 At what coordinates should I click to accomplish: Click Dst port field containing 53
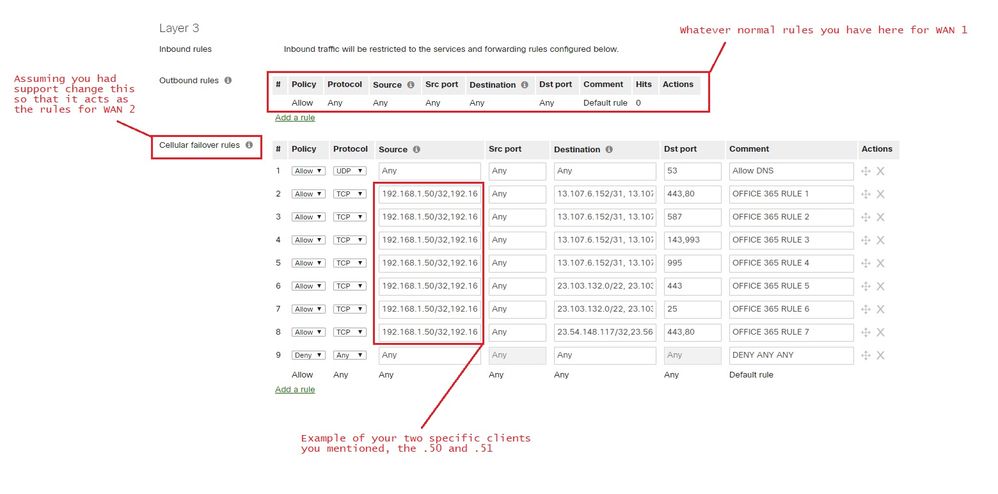692,171
